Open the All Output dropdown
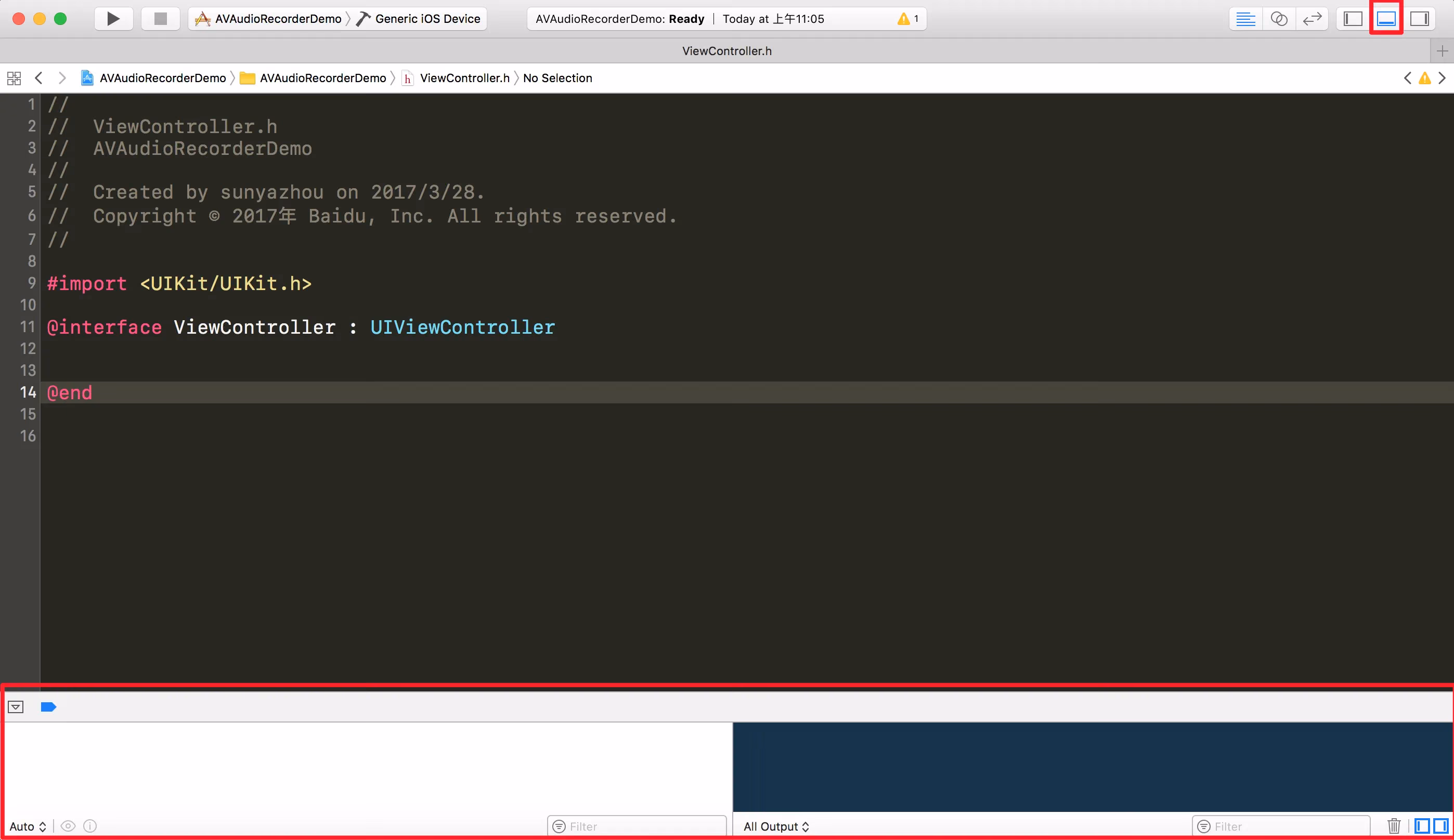1454x840 pixels. pos(776,826)
